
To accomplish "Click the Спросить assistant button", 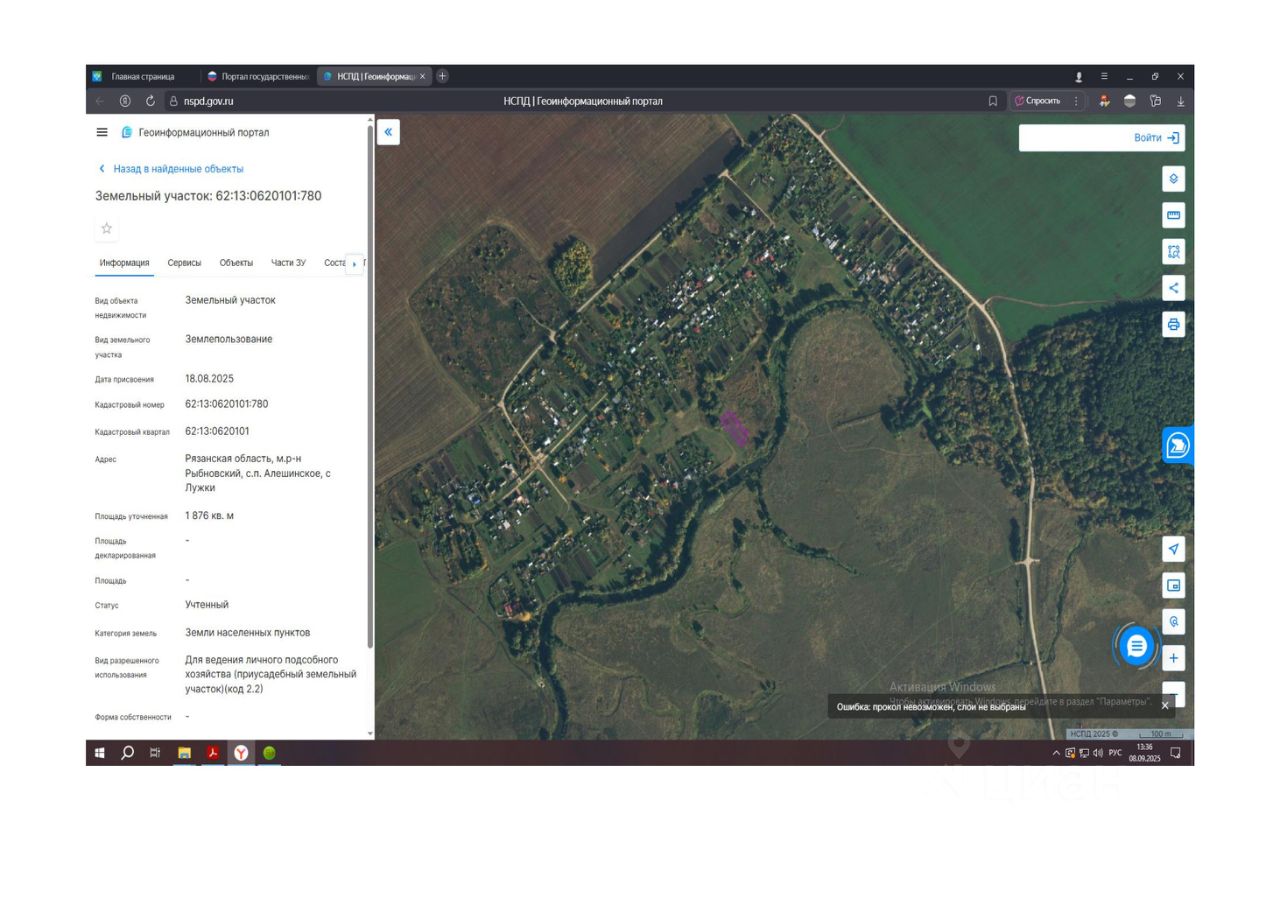I will point(1038,101).
